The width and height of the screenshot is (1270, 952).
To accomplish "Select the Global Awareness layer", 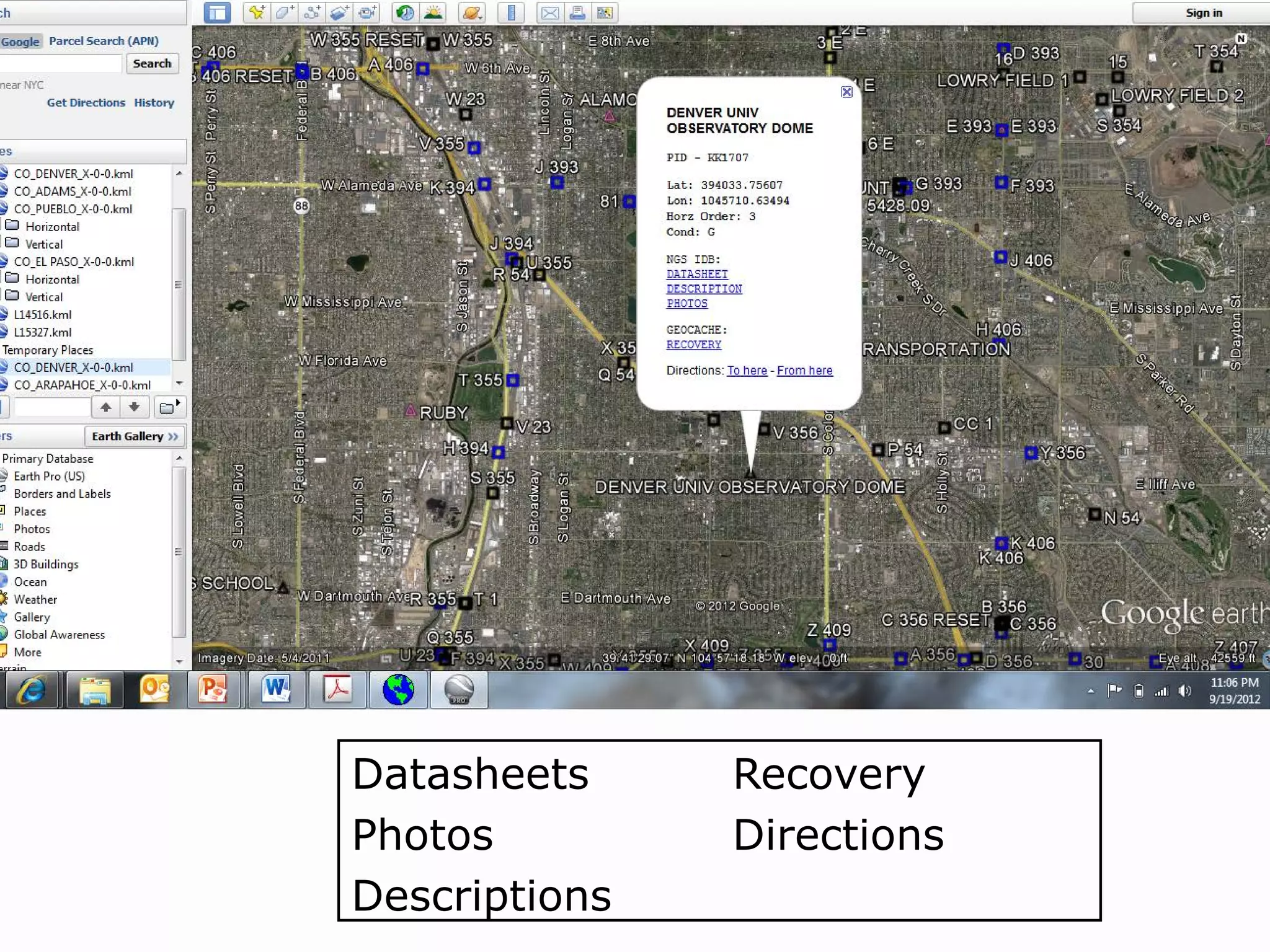I will pyautogui.click(x=59, y=635).
